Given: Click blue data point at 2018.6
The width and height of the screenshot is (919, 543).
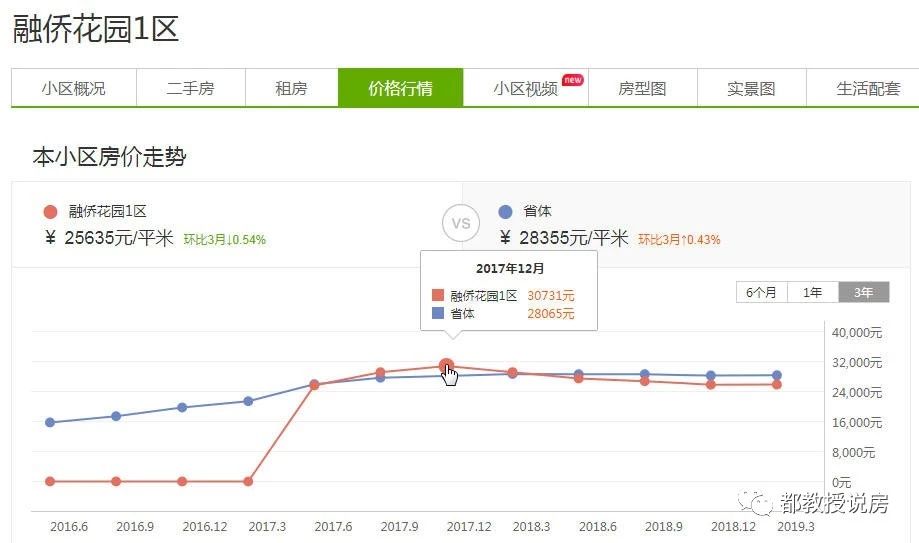Looking at the screenshot, I should click(x=578, y=374).
